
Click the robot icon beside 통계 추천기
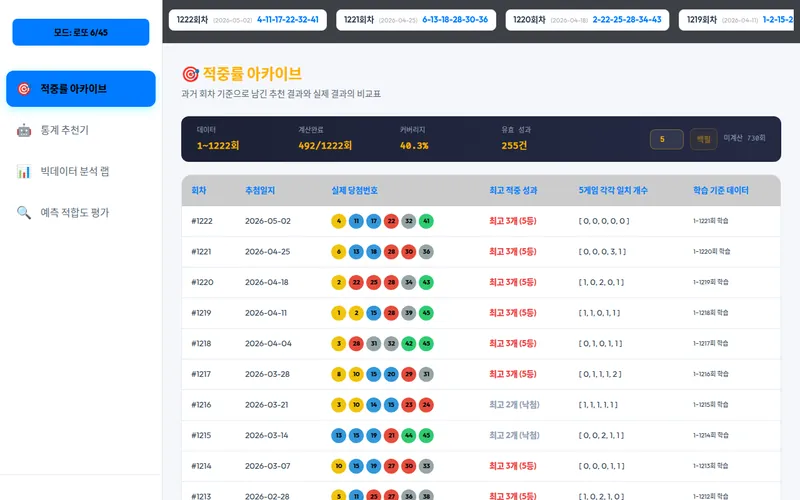(x=24, y=130)
